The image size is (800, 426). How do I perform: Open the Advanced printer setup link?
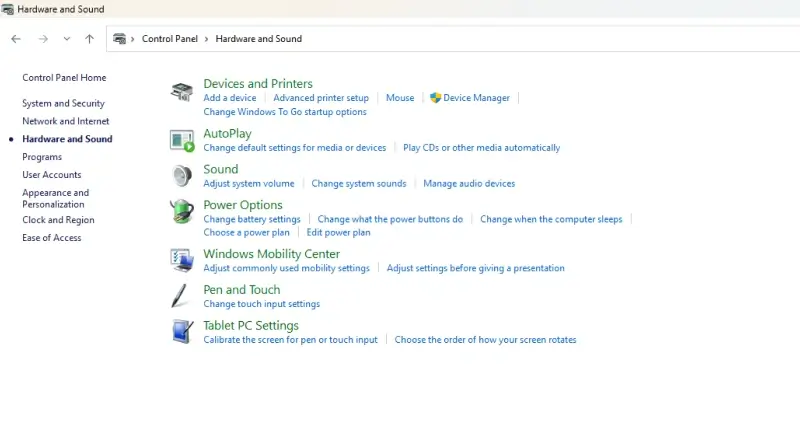[x=321, y=98]
